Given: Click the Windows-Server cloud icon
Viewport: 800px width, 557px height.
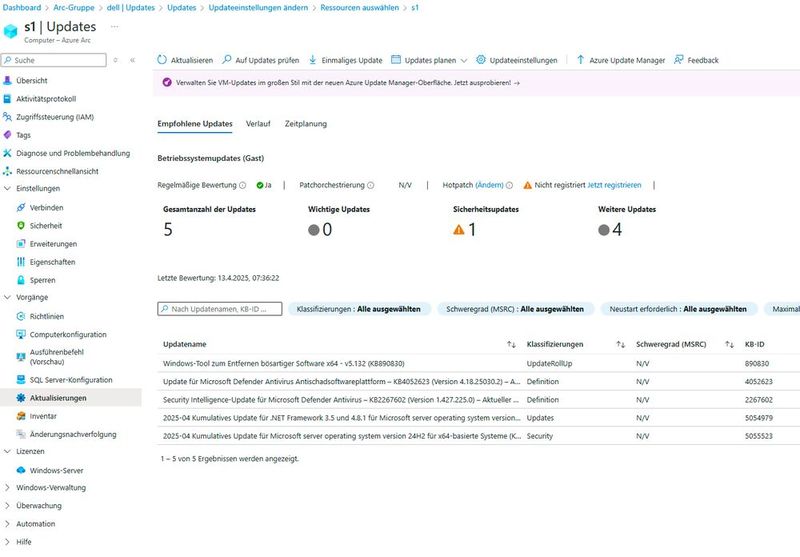Looking at the screenshot, I should [21, 470].
